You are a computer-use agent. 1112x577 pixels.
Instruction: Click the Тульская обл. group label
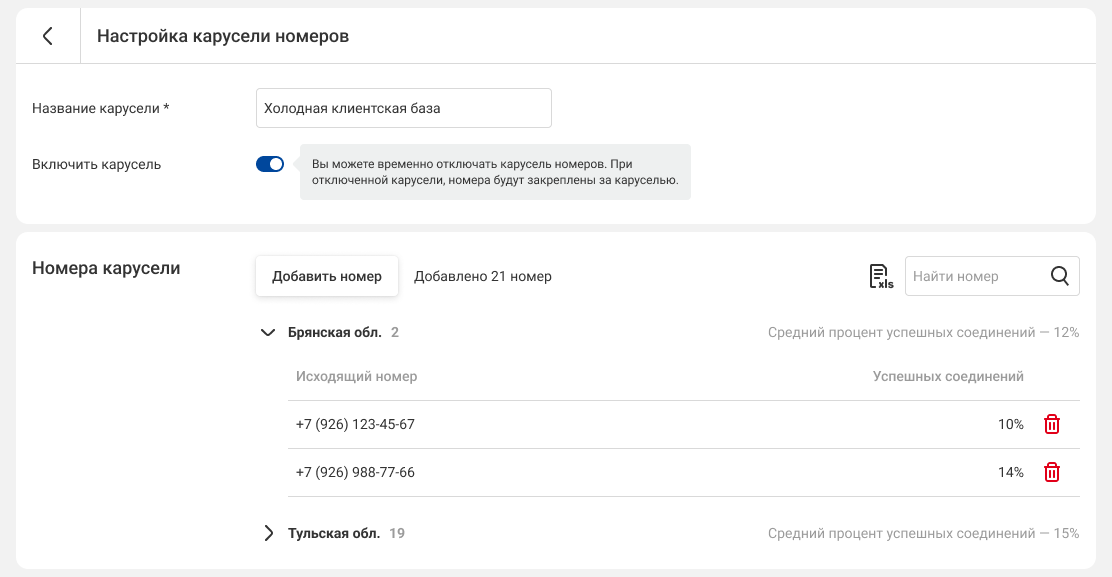pos(334,534)
